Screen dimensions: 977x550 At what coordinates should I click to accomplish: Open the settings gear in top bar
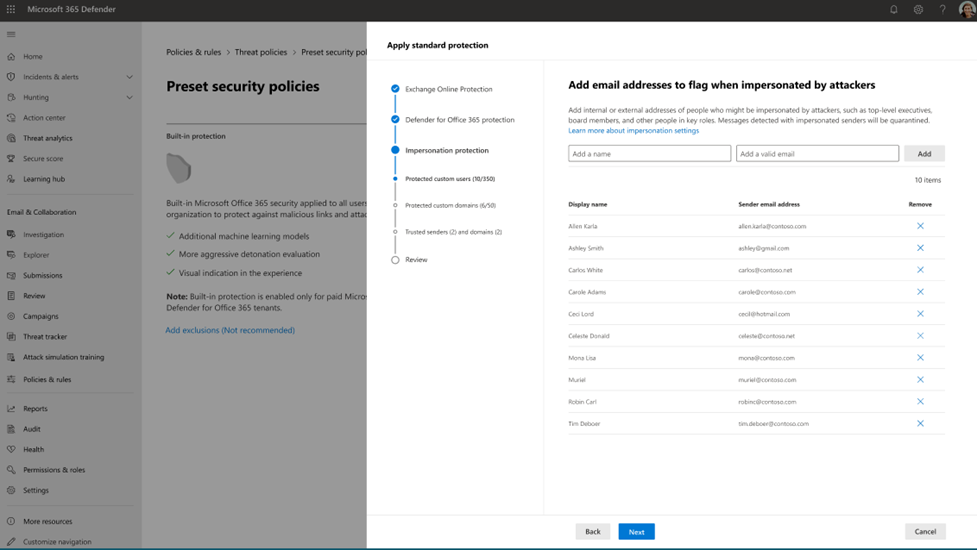(918, 9)
